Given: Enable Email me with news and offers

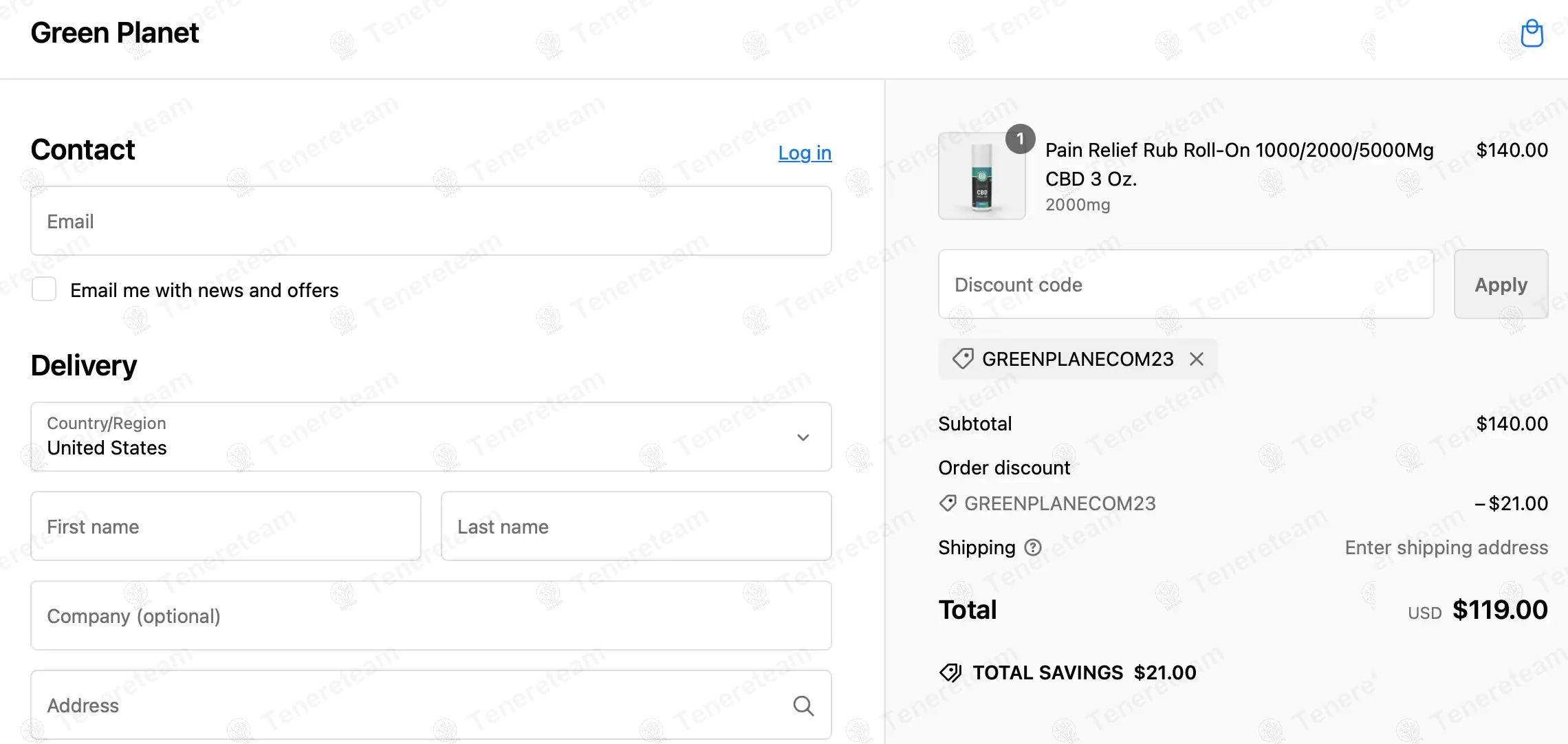Looking at the screenshot, I should (44, 289).
